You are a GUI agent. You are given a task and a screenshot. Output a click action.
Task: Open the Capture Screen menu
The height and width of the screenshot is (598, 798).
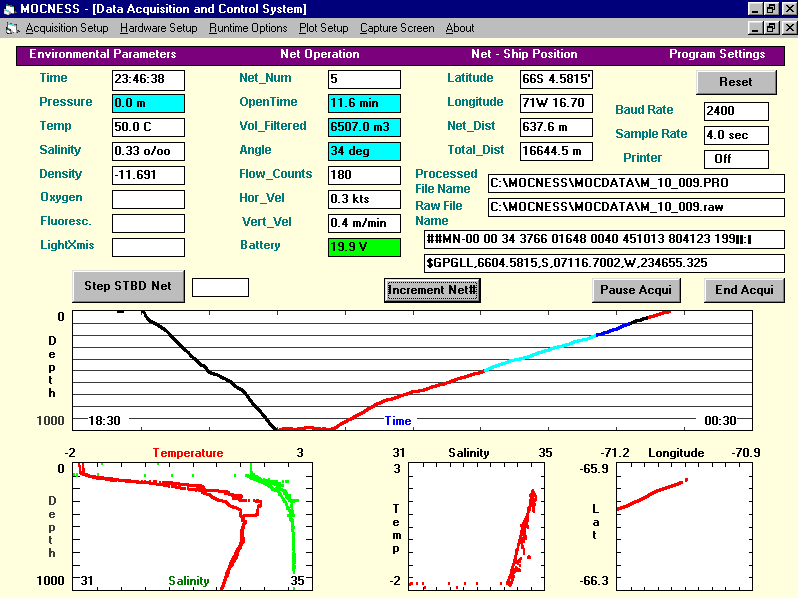coord(397,28)
